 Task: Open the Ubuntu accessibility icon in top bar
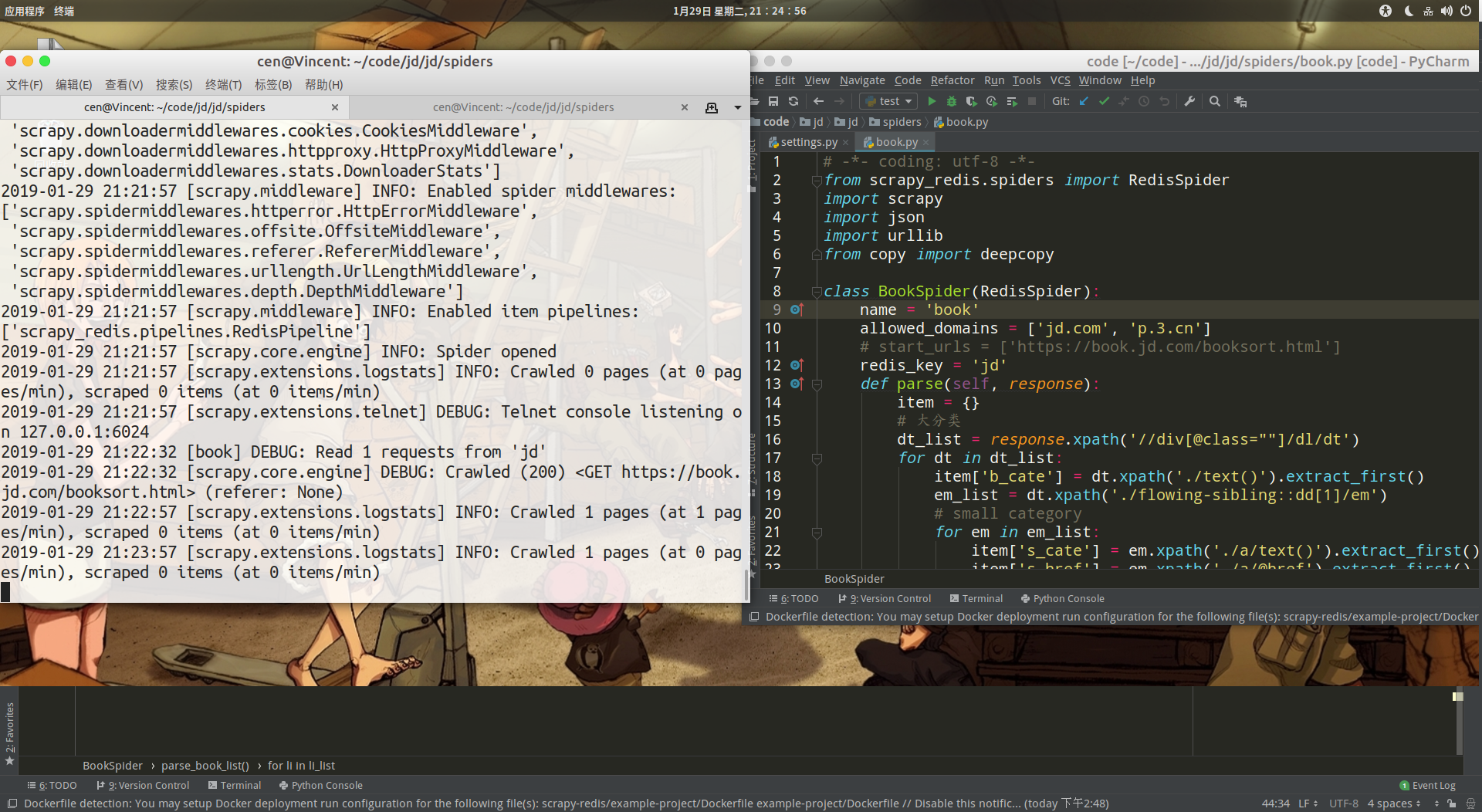[x=1386, y=11]
